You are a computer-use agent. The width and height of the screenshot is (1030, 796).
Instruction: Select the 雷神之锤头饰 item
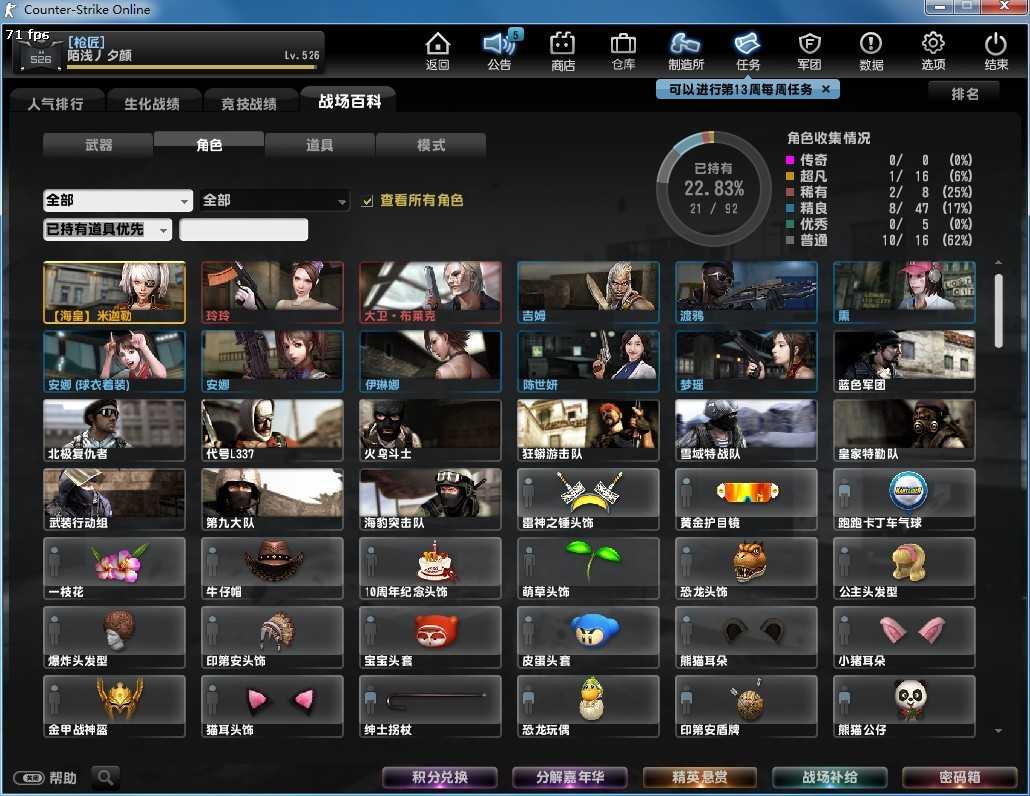tap(588, 499)
